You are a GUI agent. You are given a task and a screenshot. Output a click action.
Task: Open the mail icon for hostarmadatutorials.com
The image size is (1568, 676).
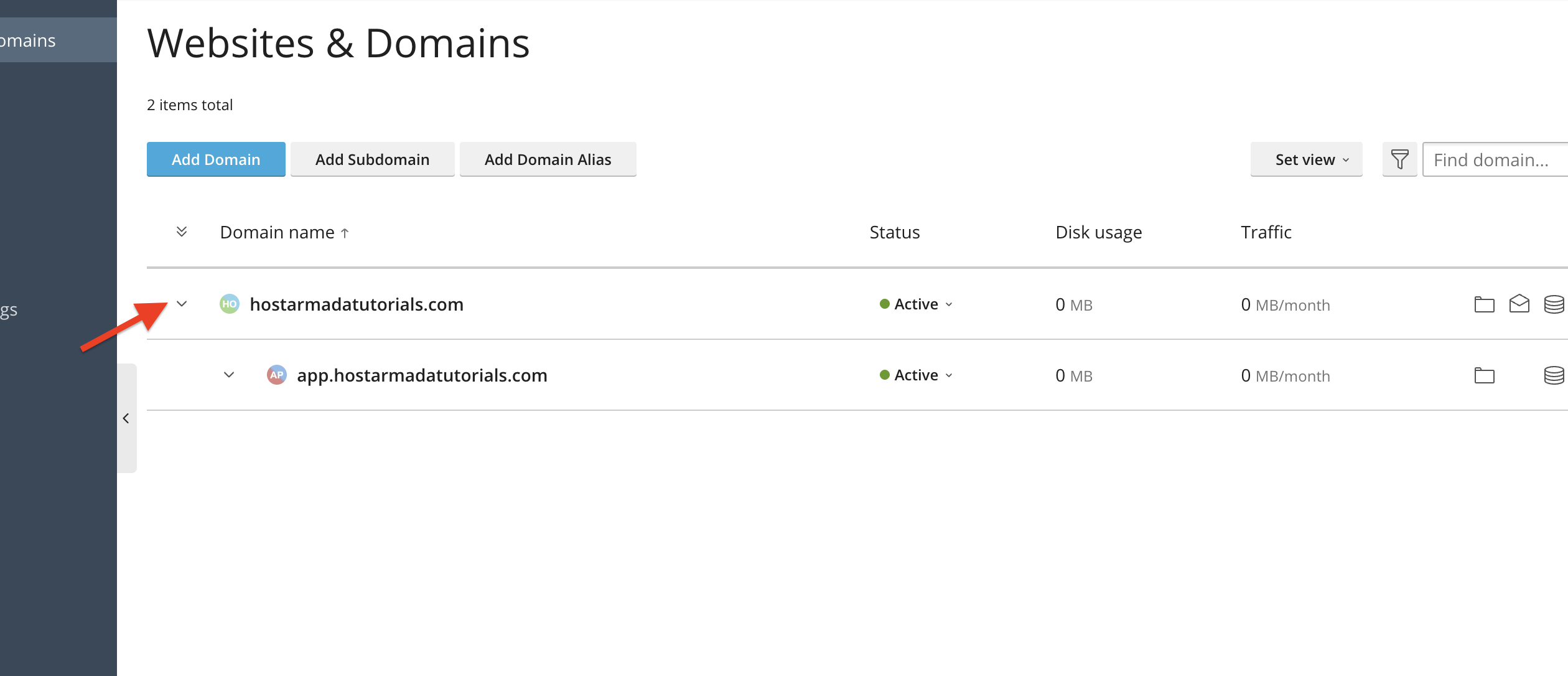1519,304
